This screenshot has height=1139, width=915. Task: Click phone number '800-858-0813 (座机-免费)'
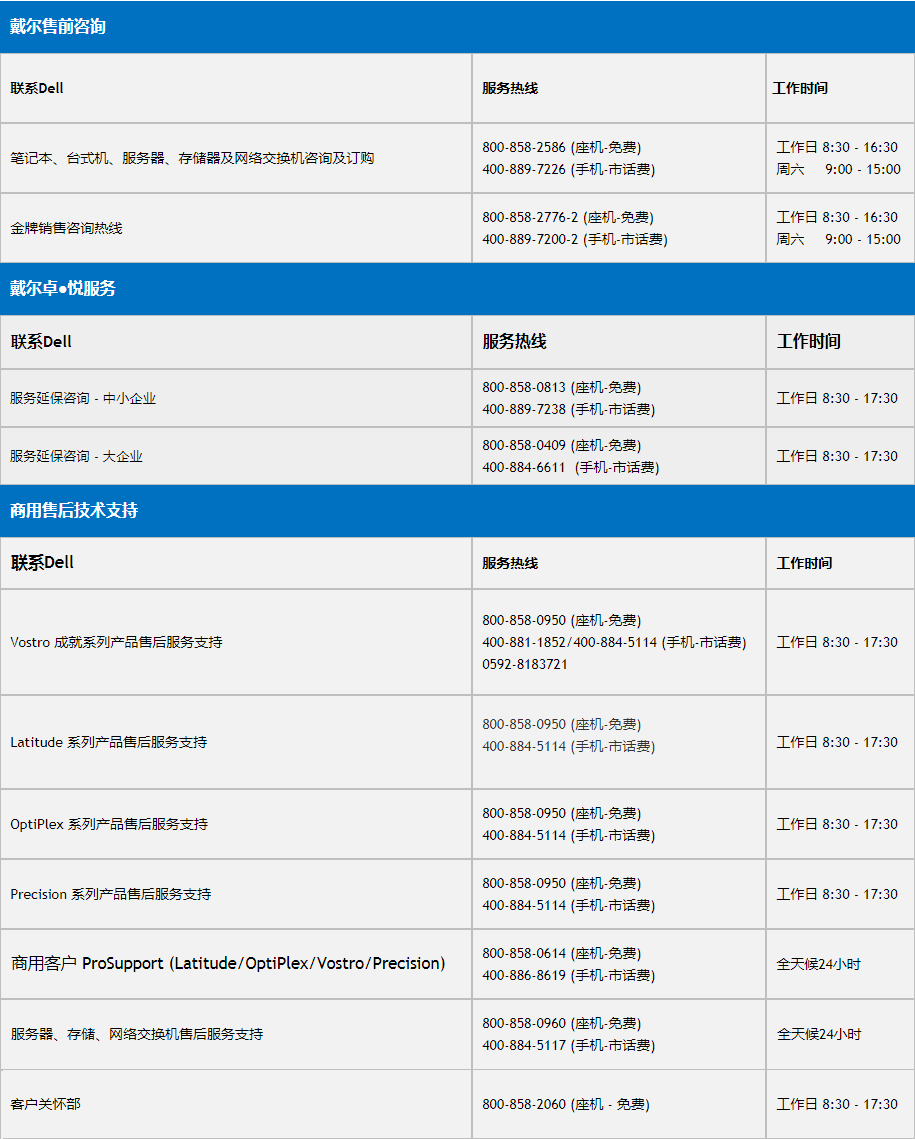tap(561, 387)
